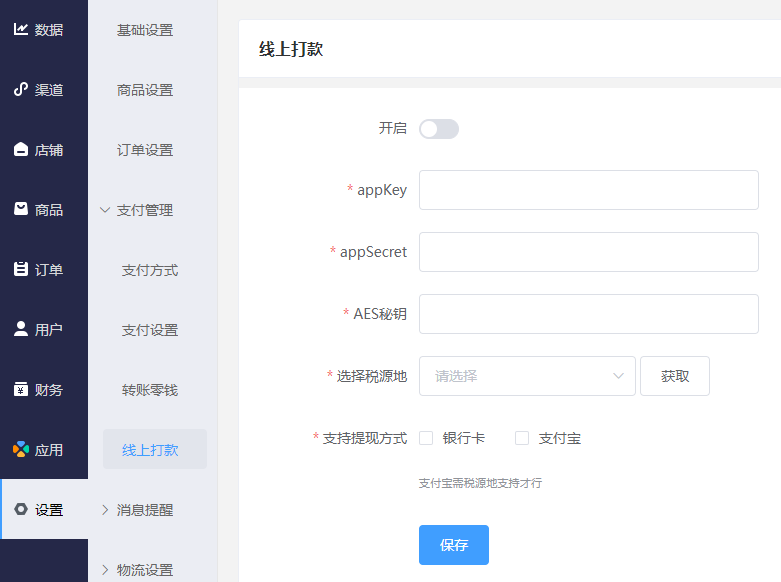Click the 用户 person icon
Screen dimensions: 781x582
click(x=20, y=329)
